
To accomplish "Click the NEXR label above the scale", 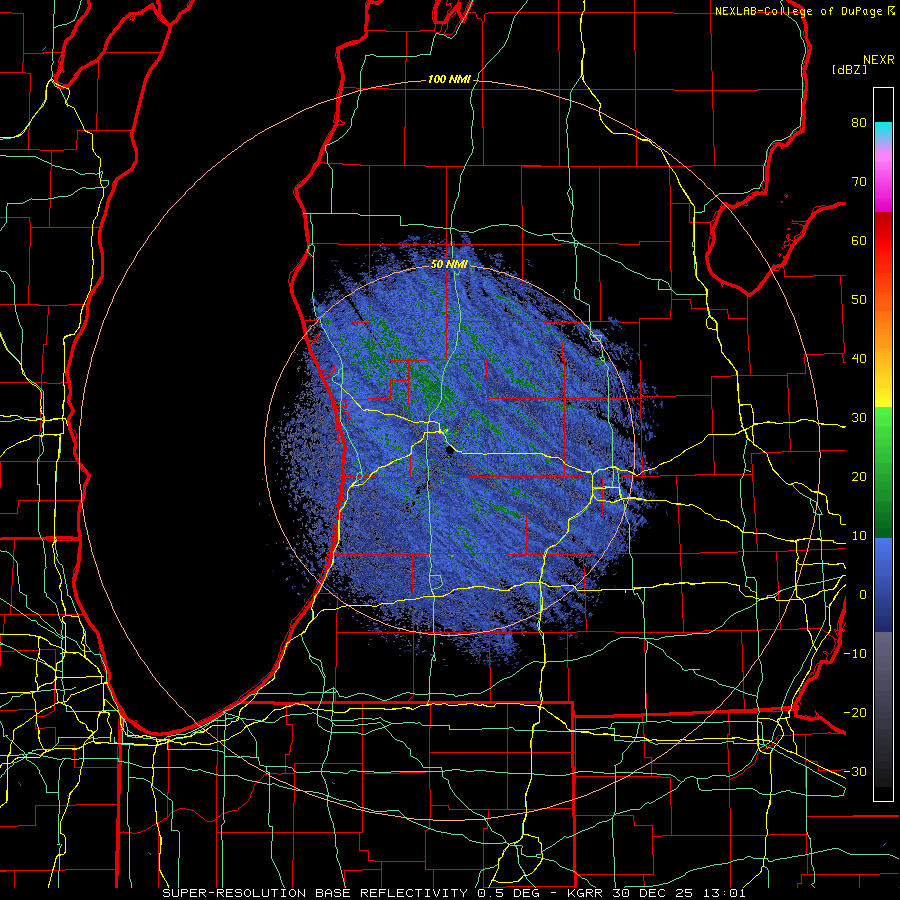I will (879, 60).
